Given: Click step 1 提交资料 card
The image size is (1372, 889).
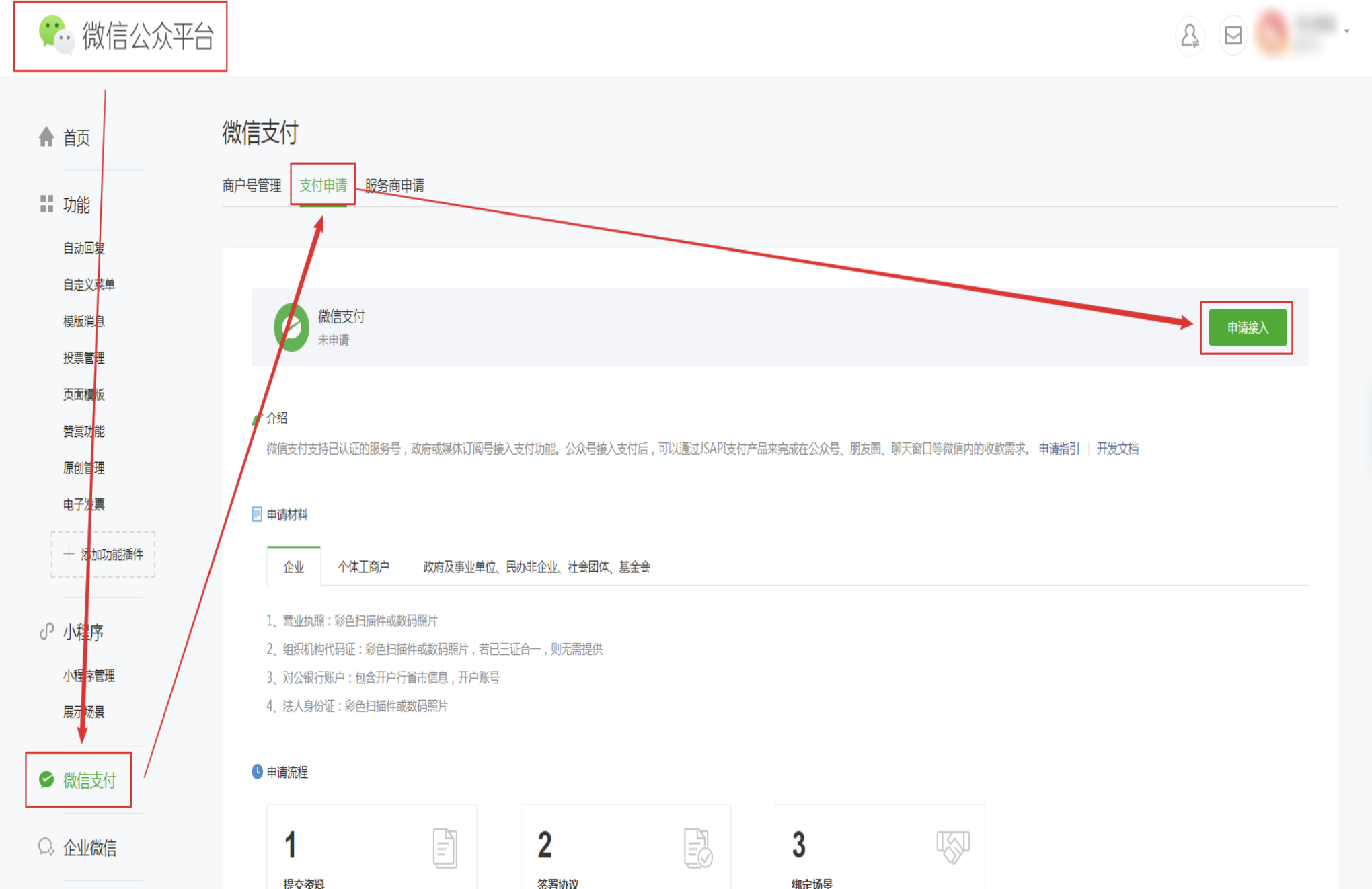Looking at the screenshot, I should coord(371,847).
